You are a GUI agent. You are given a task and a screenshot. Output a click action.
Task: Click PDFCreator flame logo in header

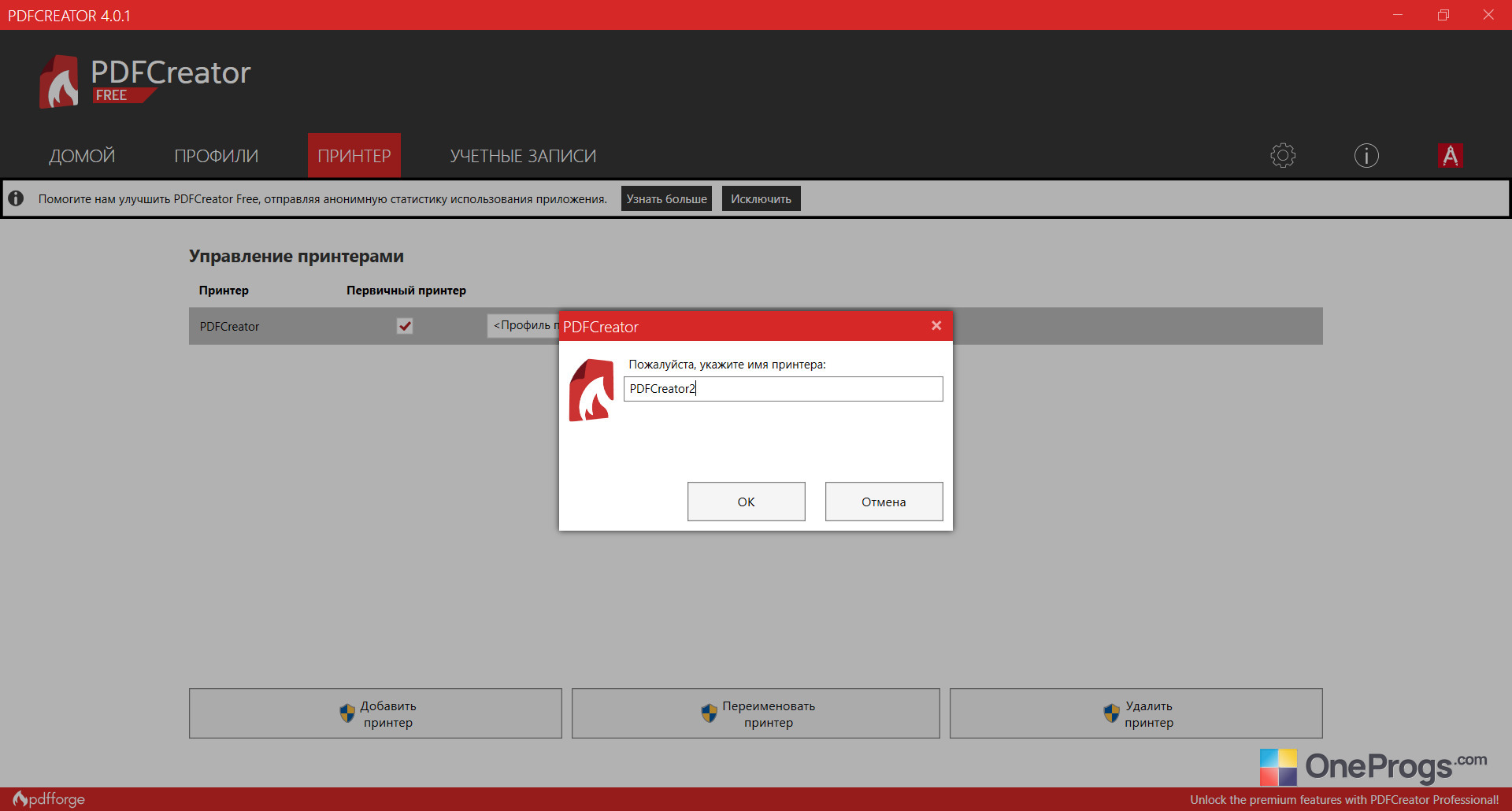tap(59, 82)
